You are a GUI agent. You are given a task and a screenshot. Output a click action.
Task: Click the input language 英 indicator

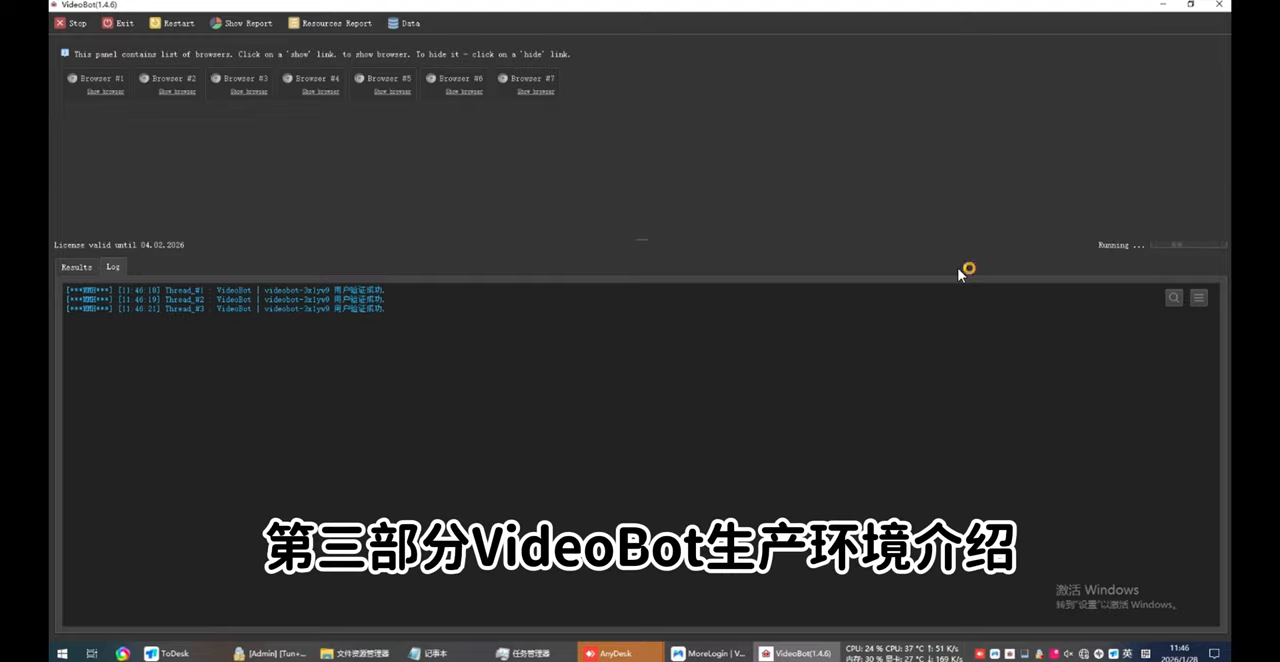pos(1127,654)
